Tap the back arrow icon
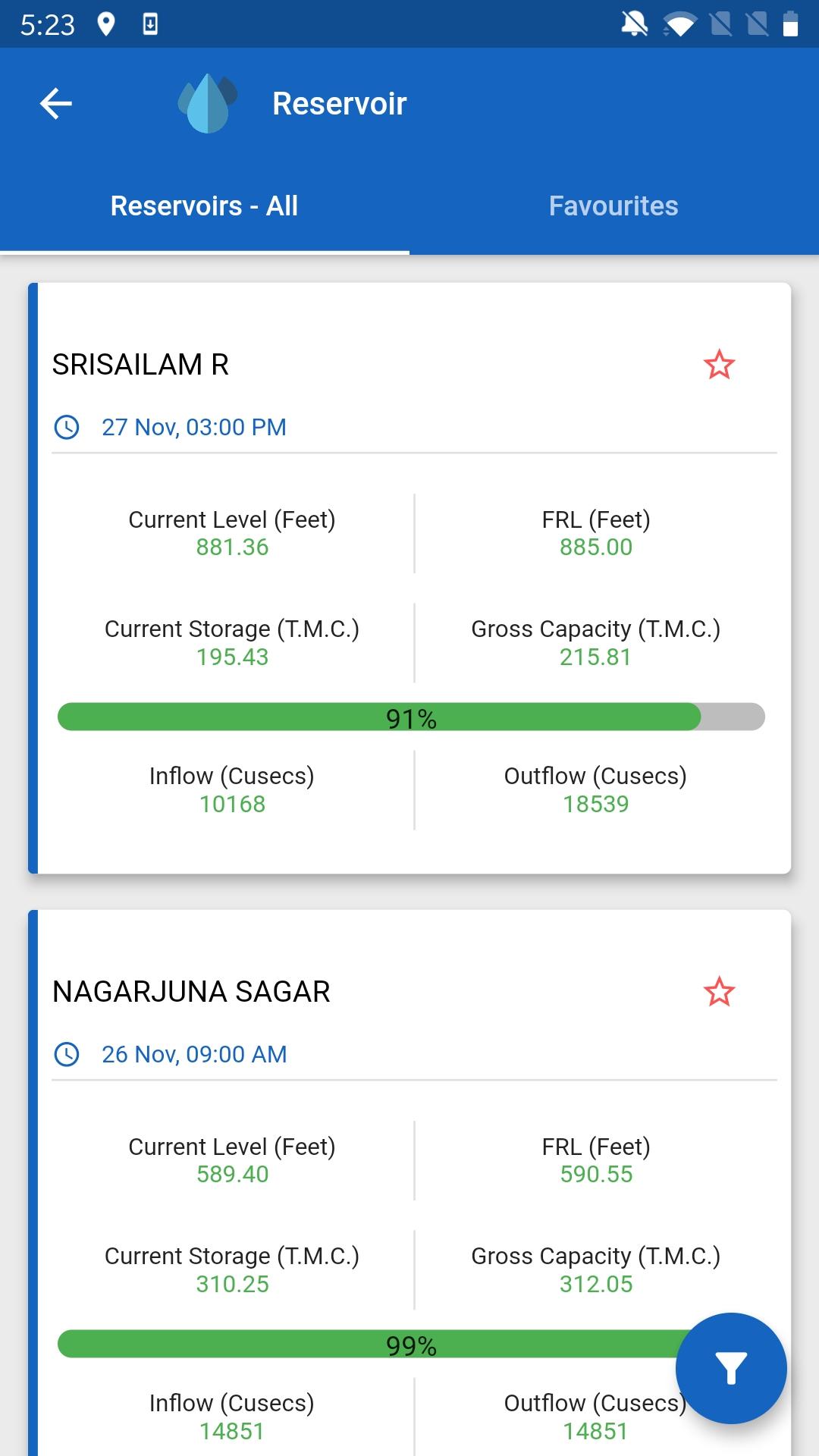The width and height of the screenshot is (819, 1456). [56, 104]
